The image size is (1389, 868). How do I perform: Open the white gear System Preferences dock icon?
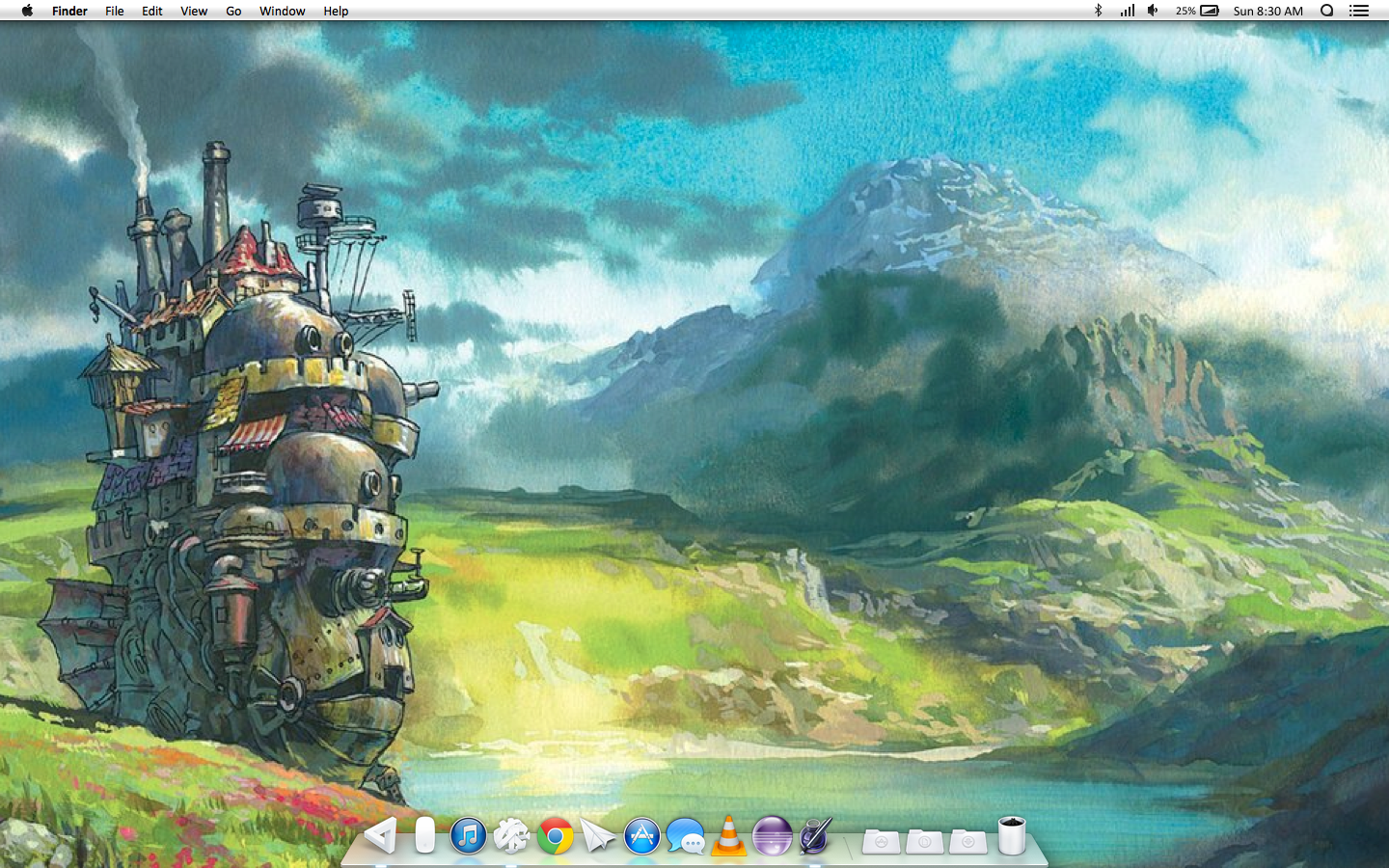(x=511, y=836)
